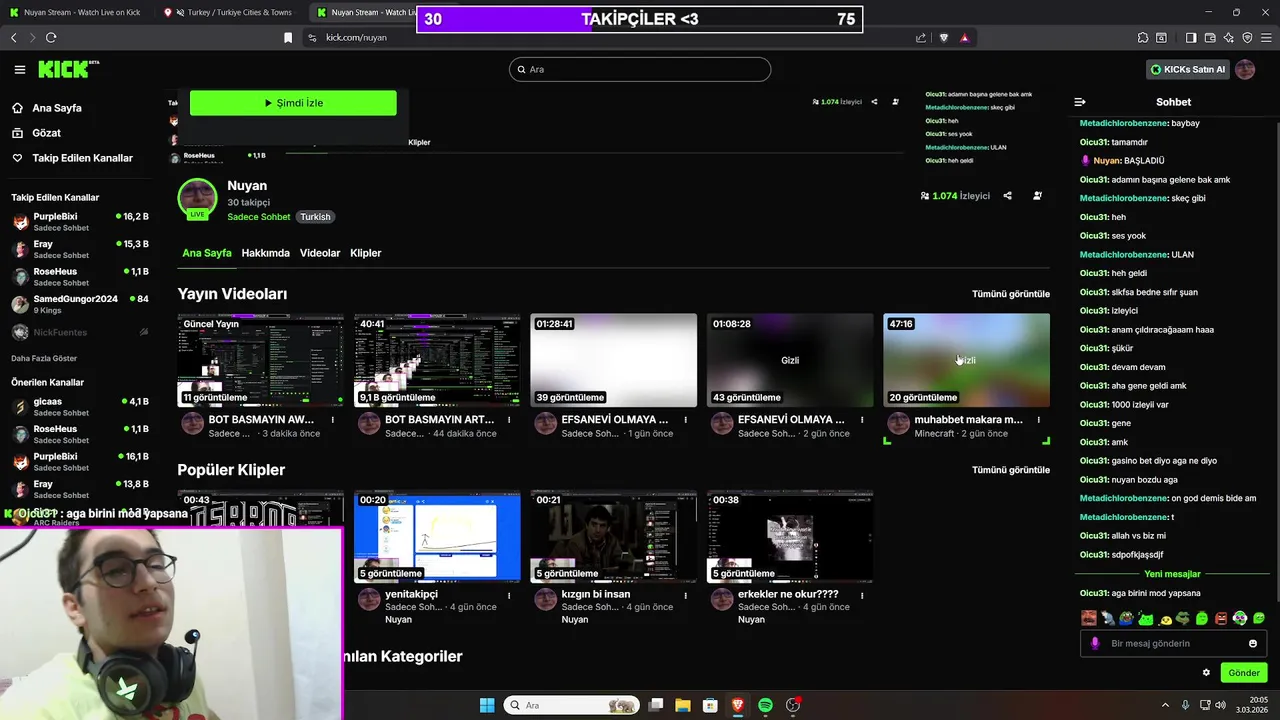The image size is (1280, 720).
Task: Collapse the Sohbet chat panel
Action: click(1080, 102)
